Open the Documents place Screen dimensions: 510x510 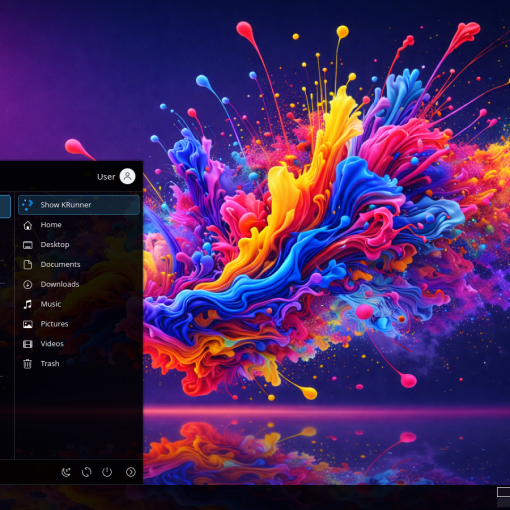tap(79, 264)
